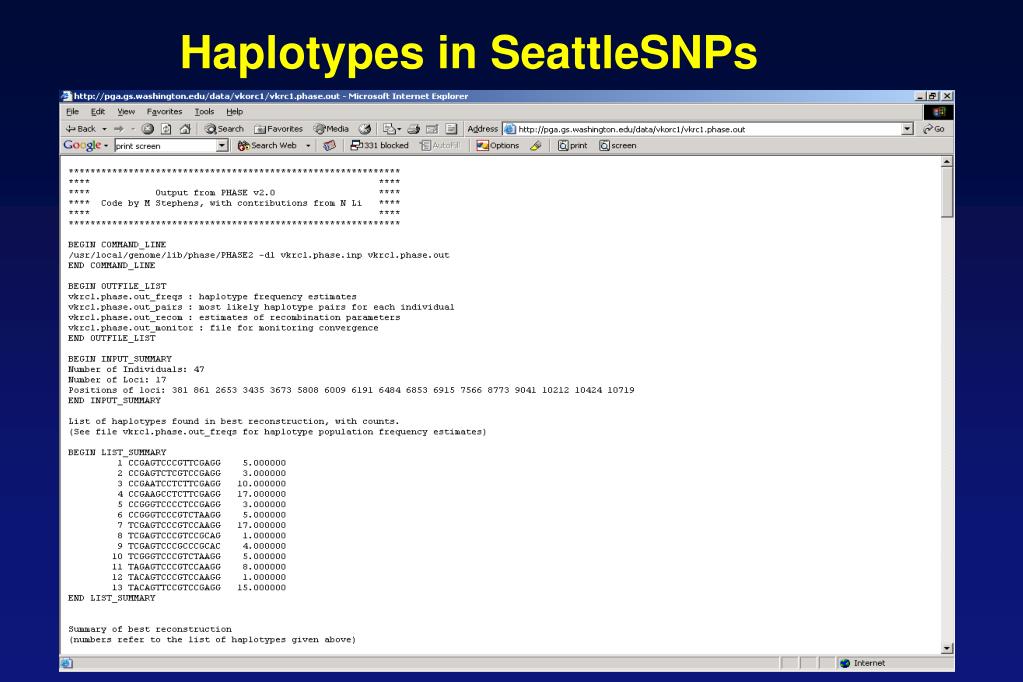1023x682 pixels.
Task: Open the Forward history dropdown arrow
Action: click(x=132, y=129)
